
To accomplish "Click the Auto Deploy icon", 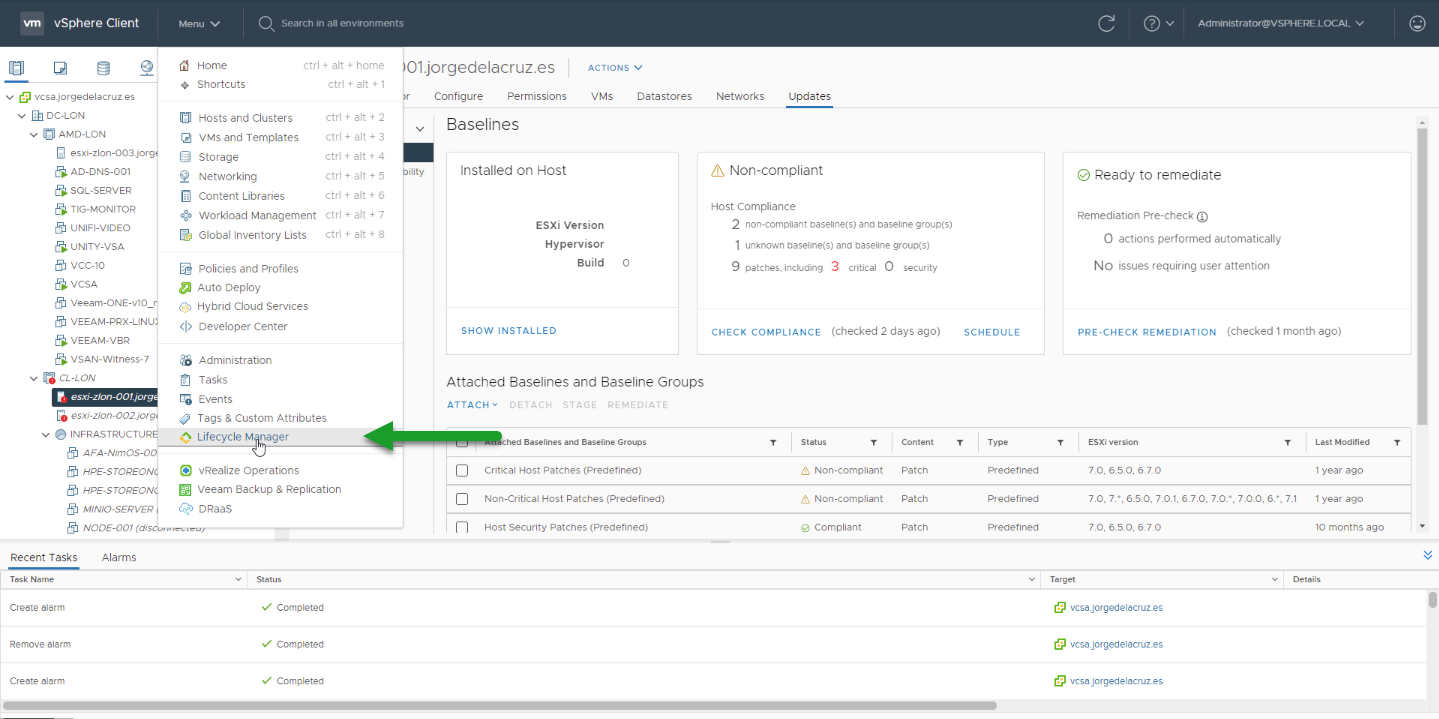I will [x=186, y=287].
